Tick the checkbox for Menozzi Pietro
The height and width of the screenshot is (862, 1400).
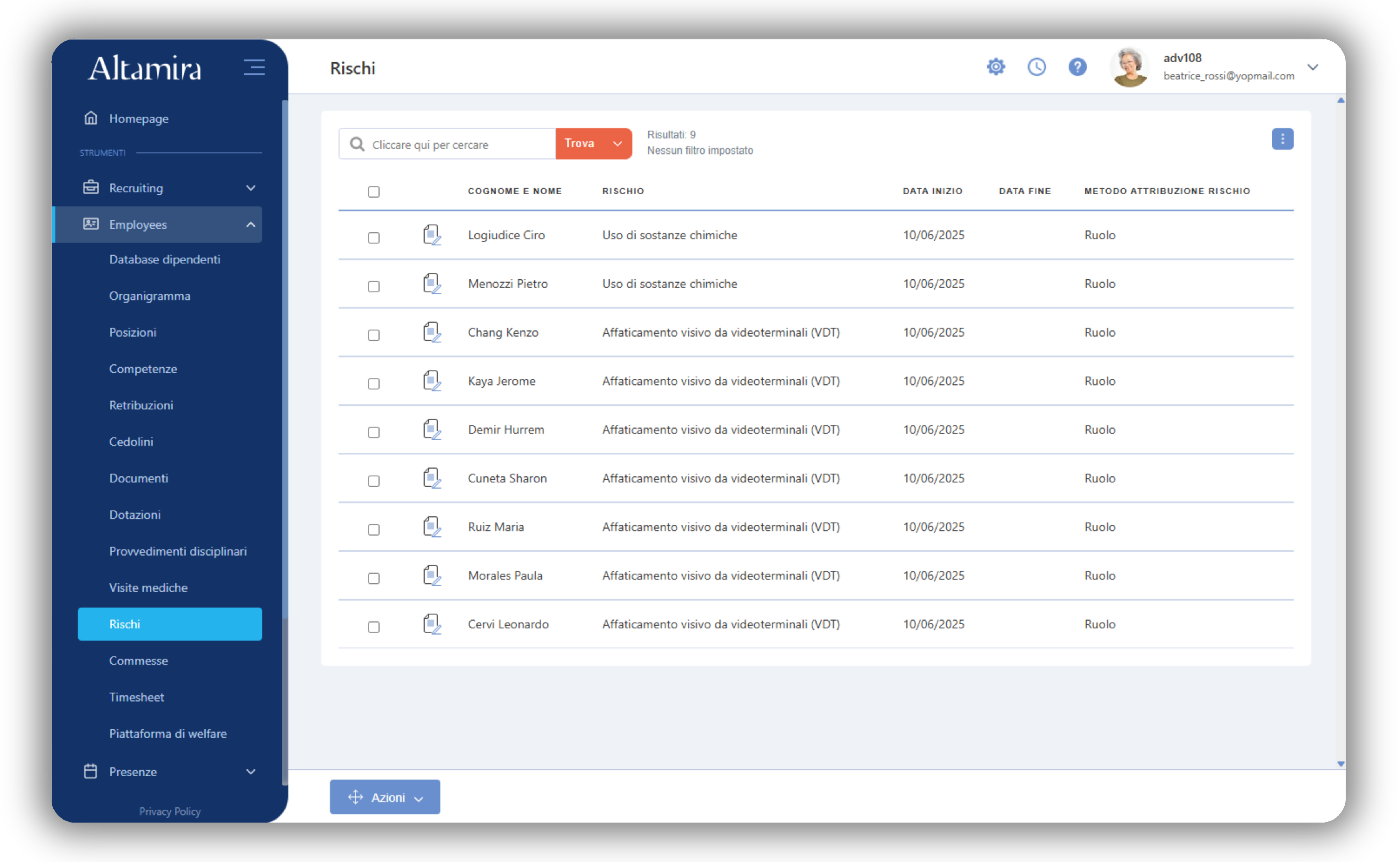point(374,286)
